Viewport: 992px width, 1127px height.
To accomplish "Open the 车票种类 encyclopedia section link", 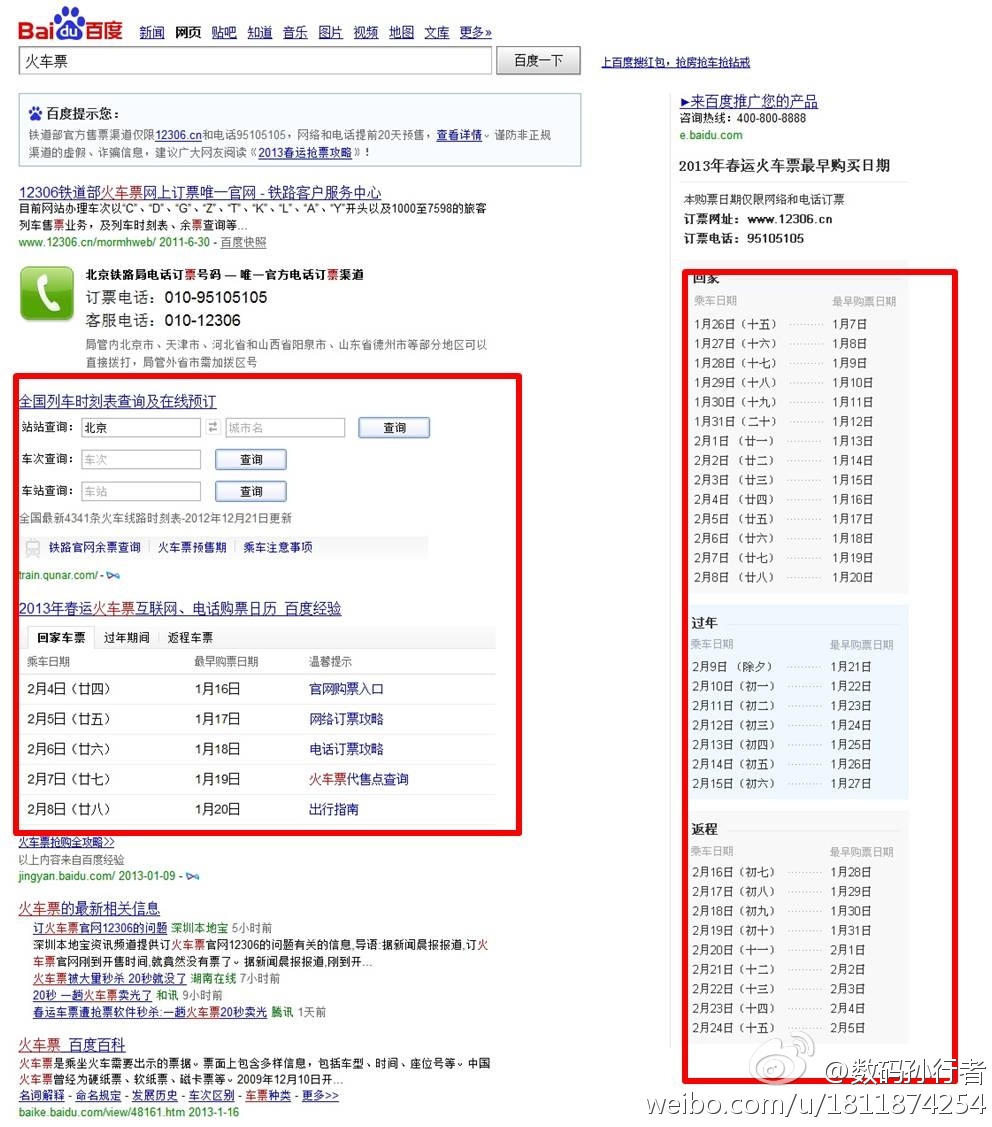I will pyautogui.click(x=268, y=1095).
